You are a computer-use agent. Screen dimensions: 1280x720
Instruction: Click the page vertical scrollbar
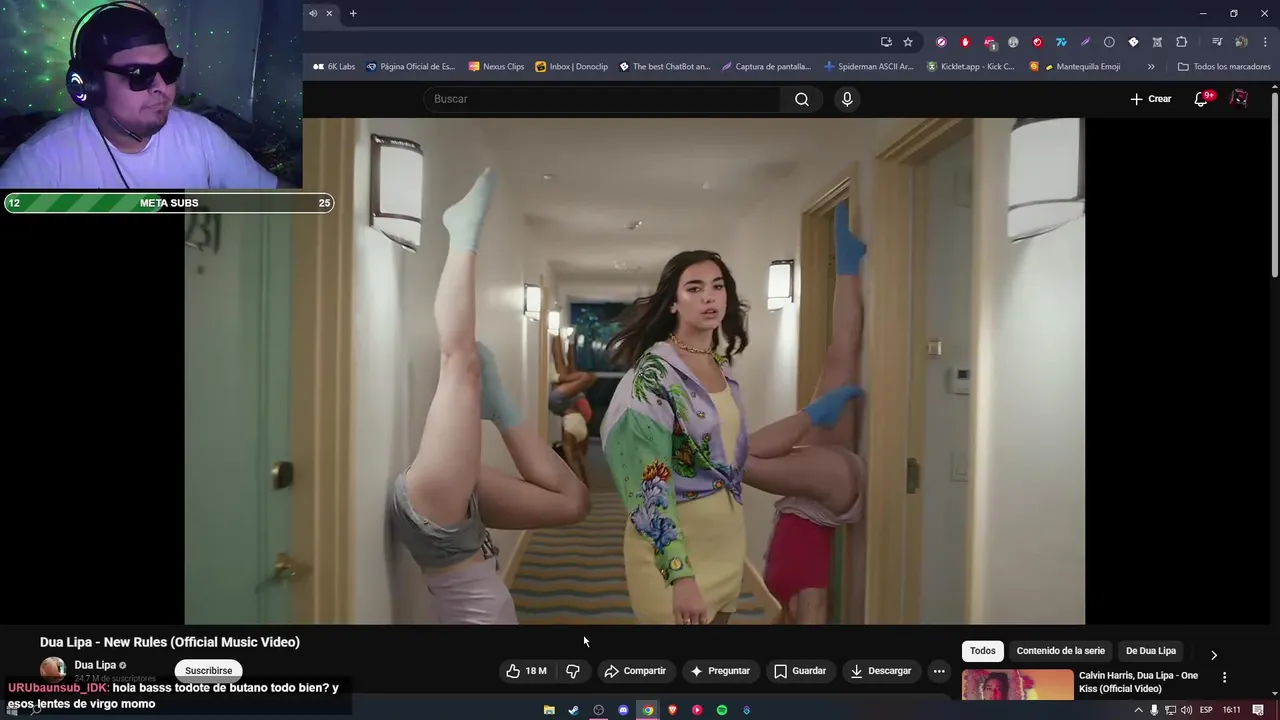[x=1274, y=185]
